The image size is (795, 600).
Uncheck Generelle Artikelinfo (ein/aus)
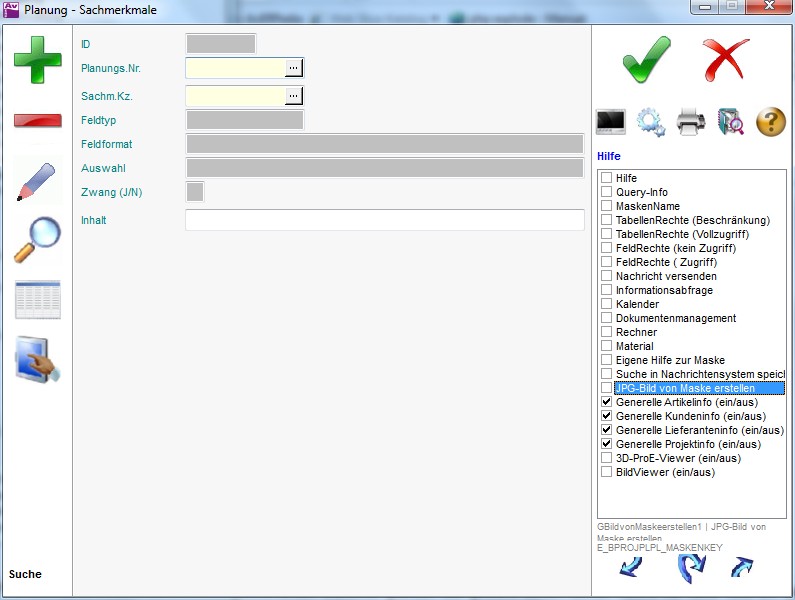607,402
